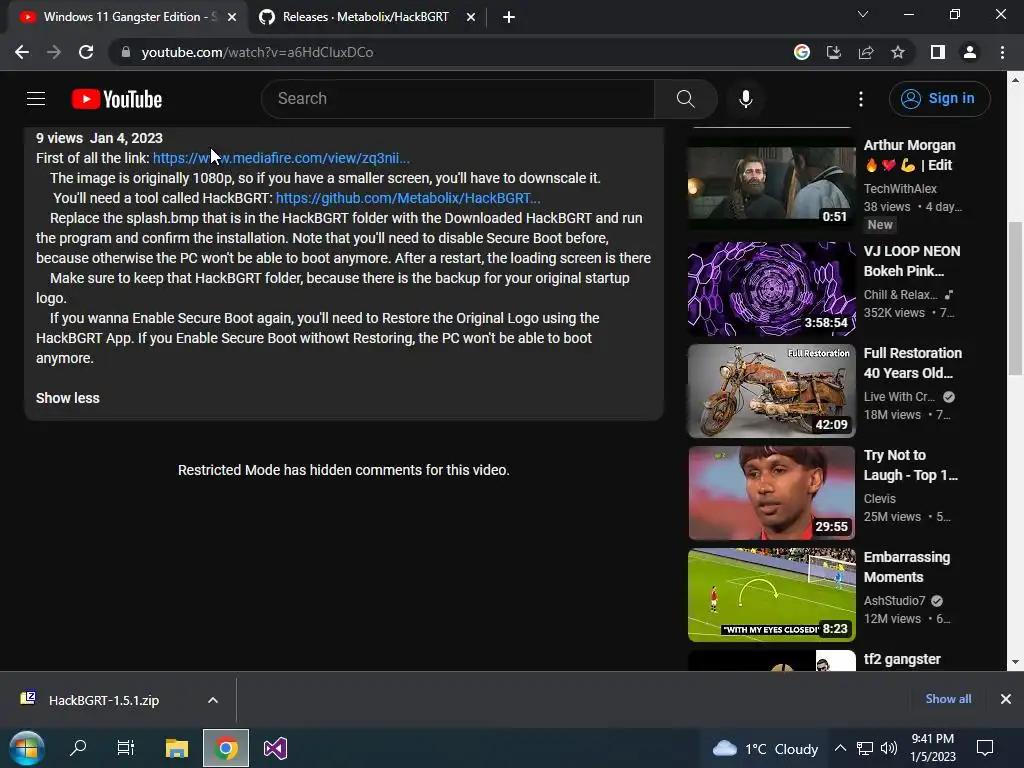Open Chrome profile icon
This screenshot has width=1024, height=768.
coord(969,52)
